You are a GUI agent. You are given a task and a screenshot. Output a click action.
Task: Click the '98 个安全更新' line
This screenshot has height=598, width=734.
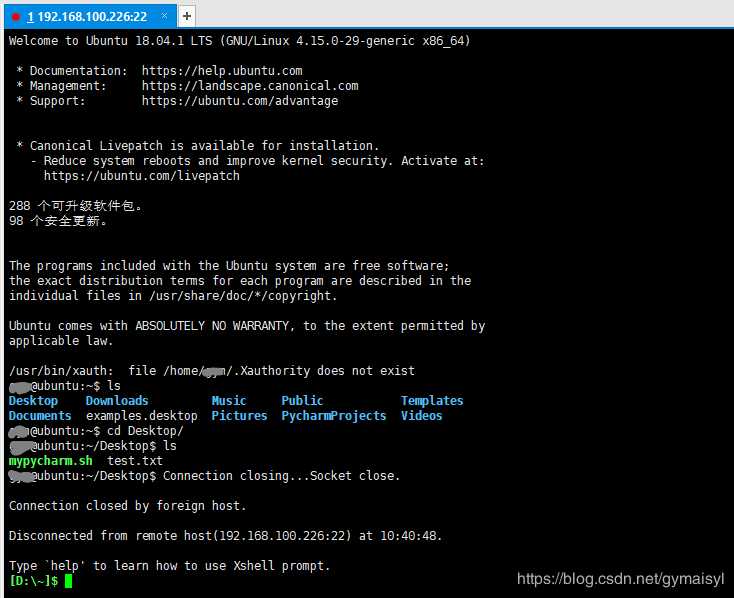58,221
